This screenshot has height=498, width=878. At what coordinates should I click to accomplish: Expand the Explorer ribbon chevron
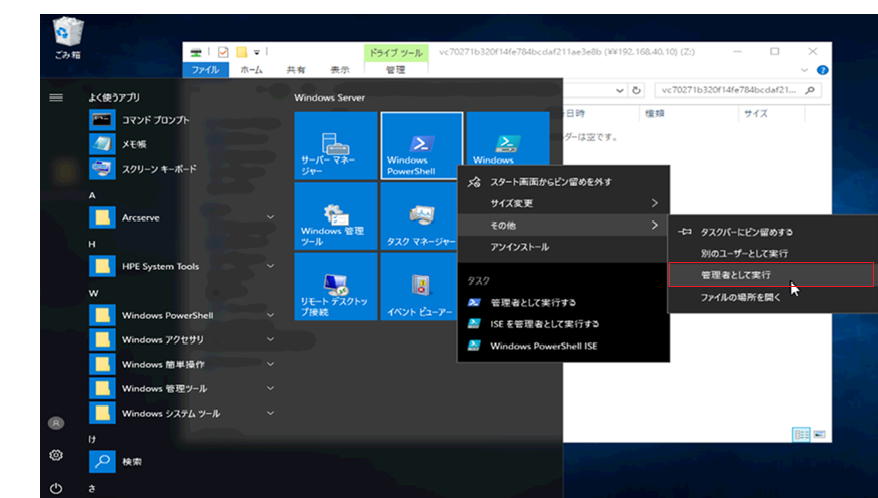pos(804,70)
